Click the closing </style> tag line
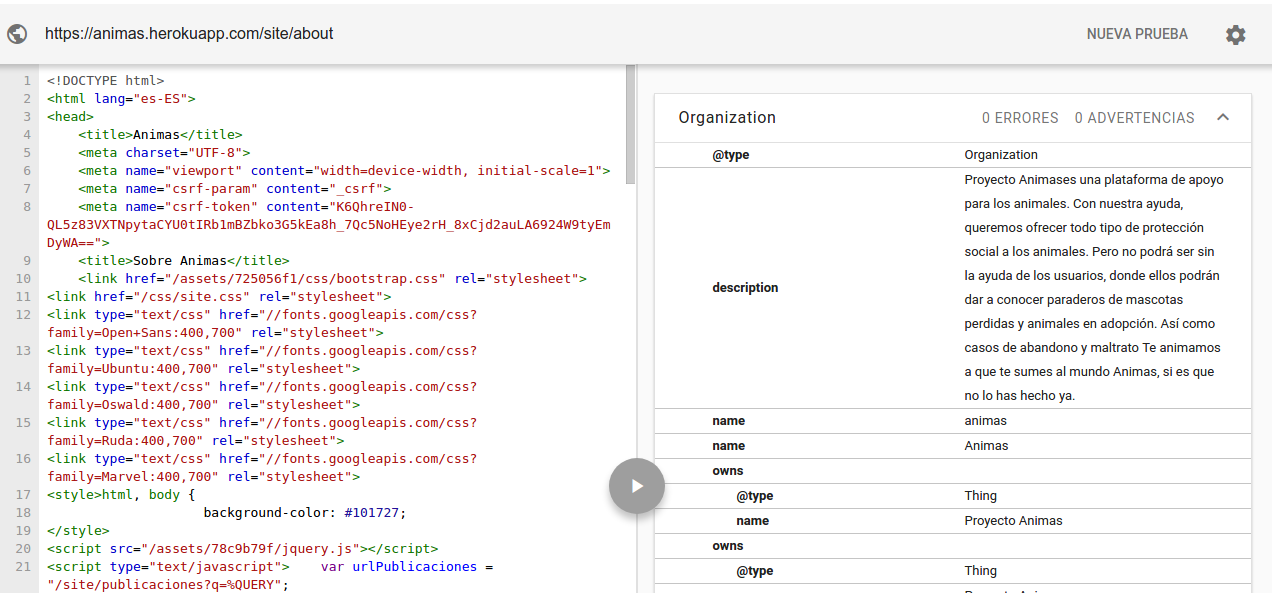Image resolution: width=1272 pixels, height=593 pixels. pos(78,531)
